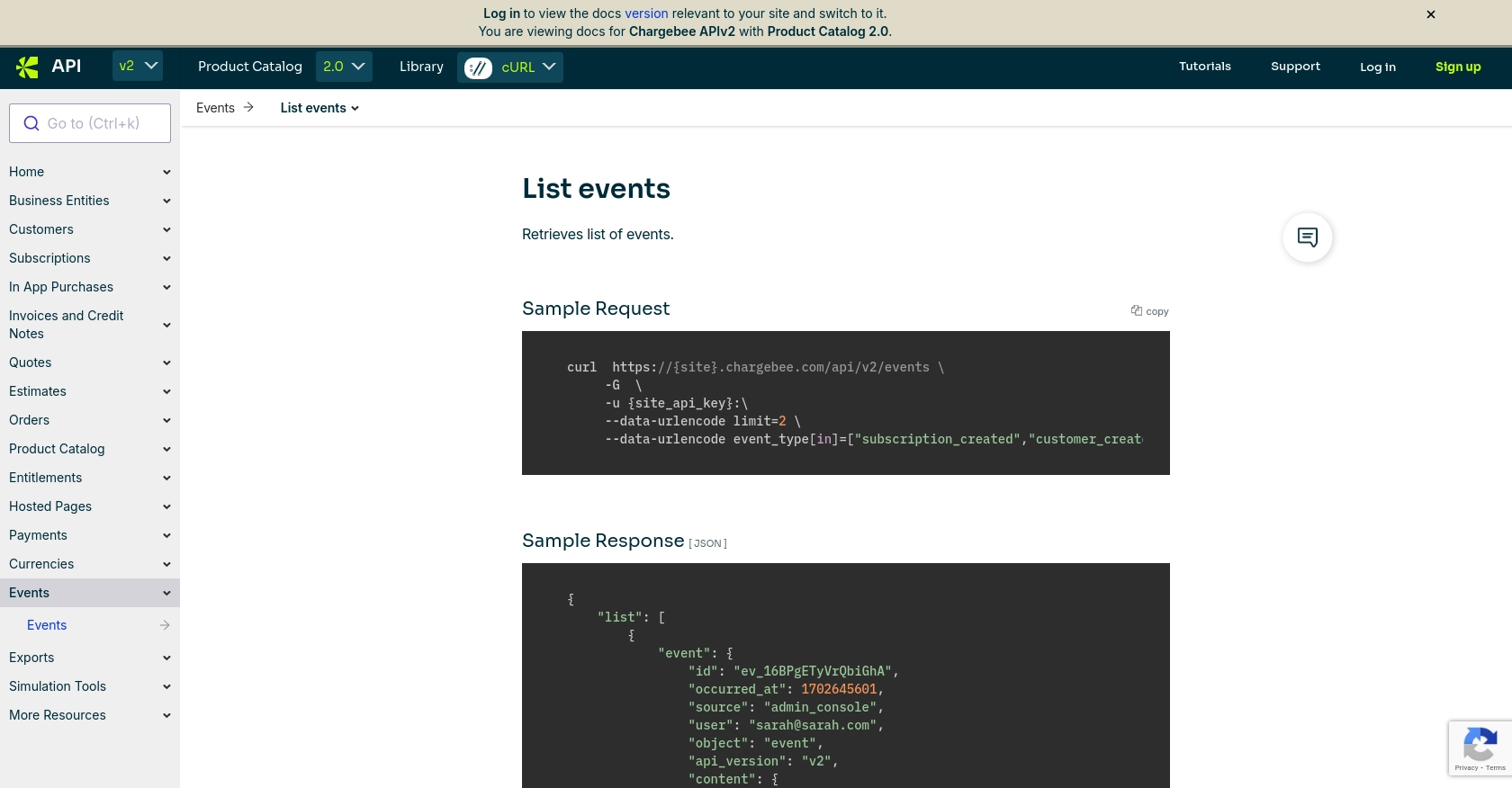Open the feedback chat bubble icon

pos(1308,237)
